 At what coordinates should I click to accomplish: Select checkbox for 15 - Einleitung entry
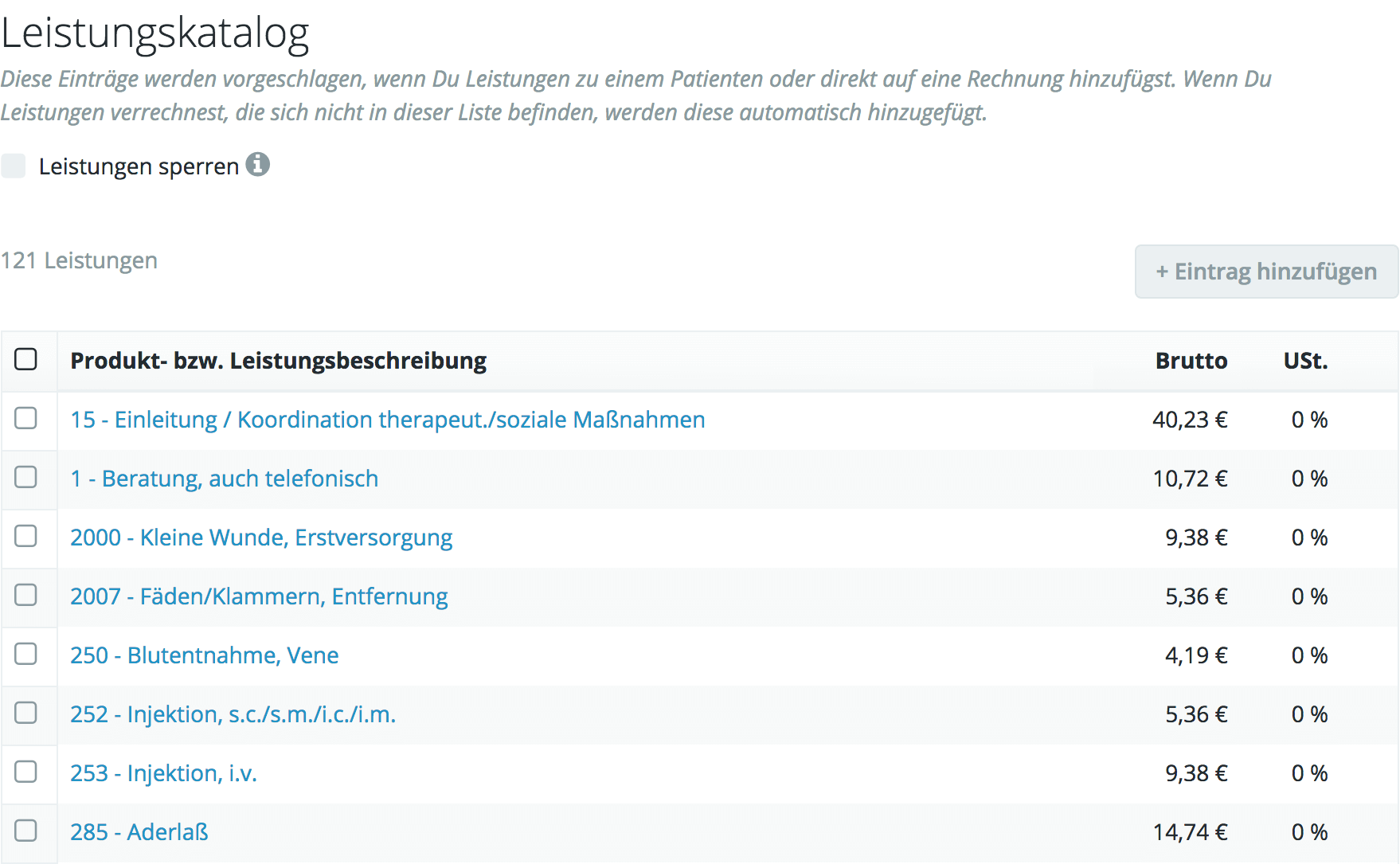[25, 418]
